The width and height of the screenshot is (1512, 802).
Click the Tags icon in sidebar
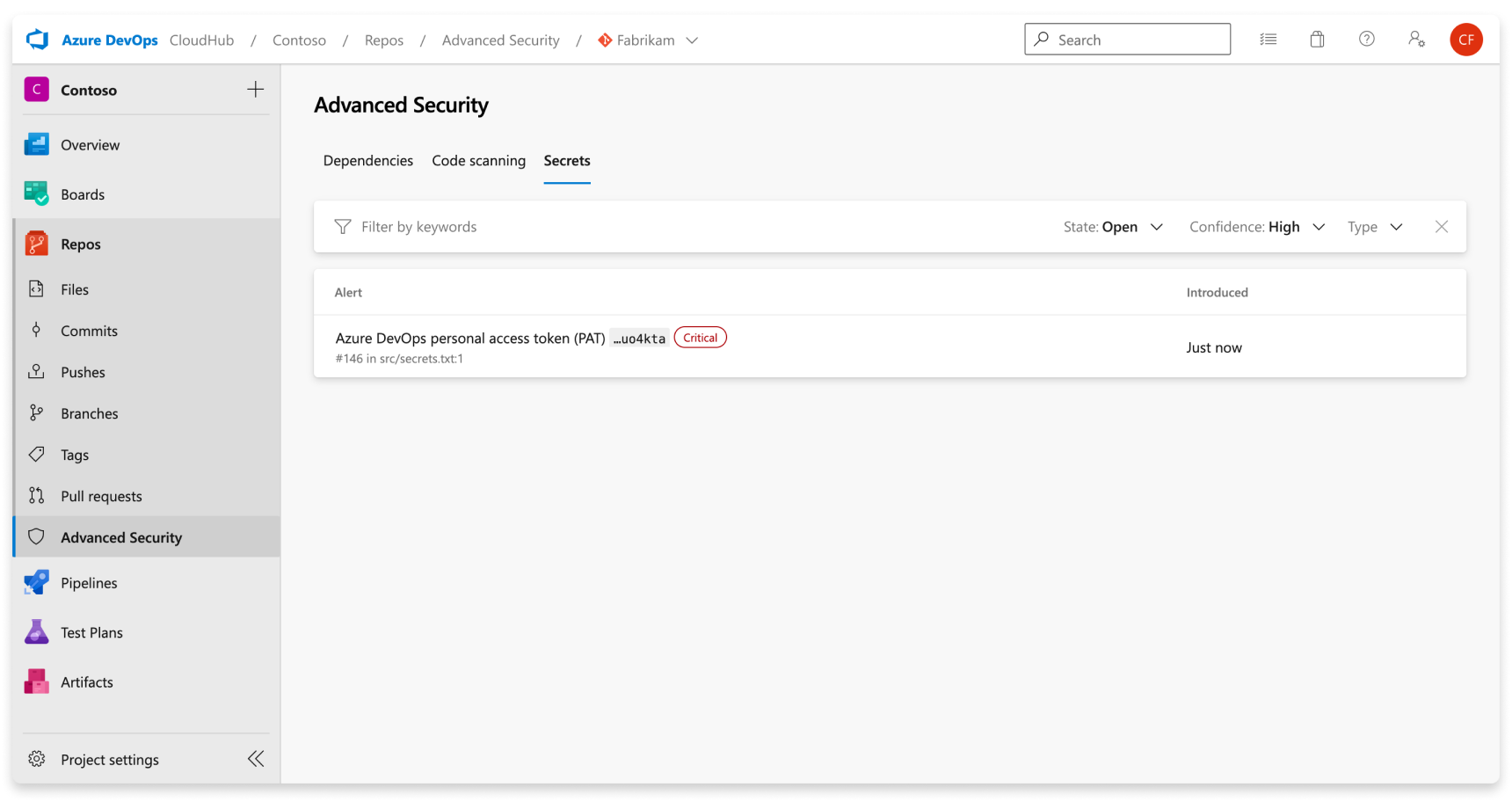coord(36,454)
